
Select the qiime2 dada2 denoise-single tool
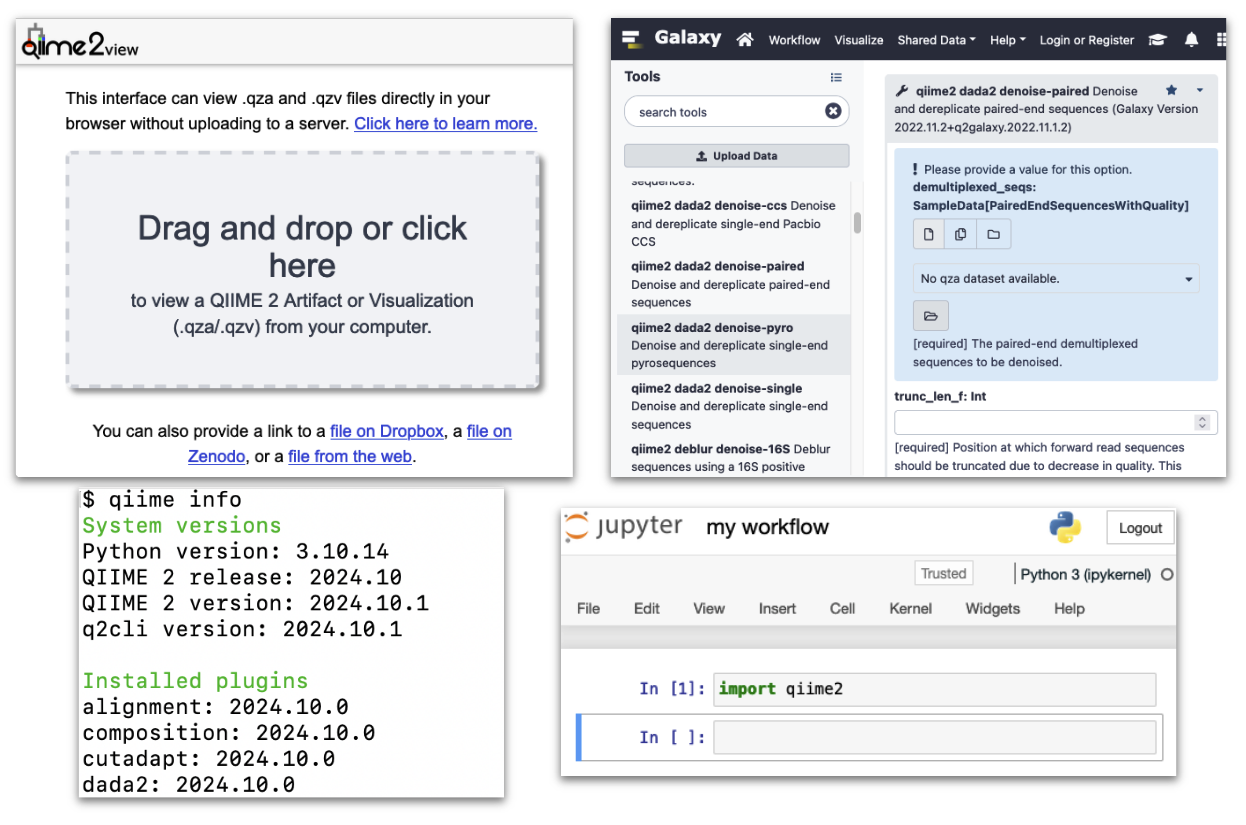[x=734, y=406]
